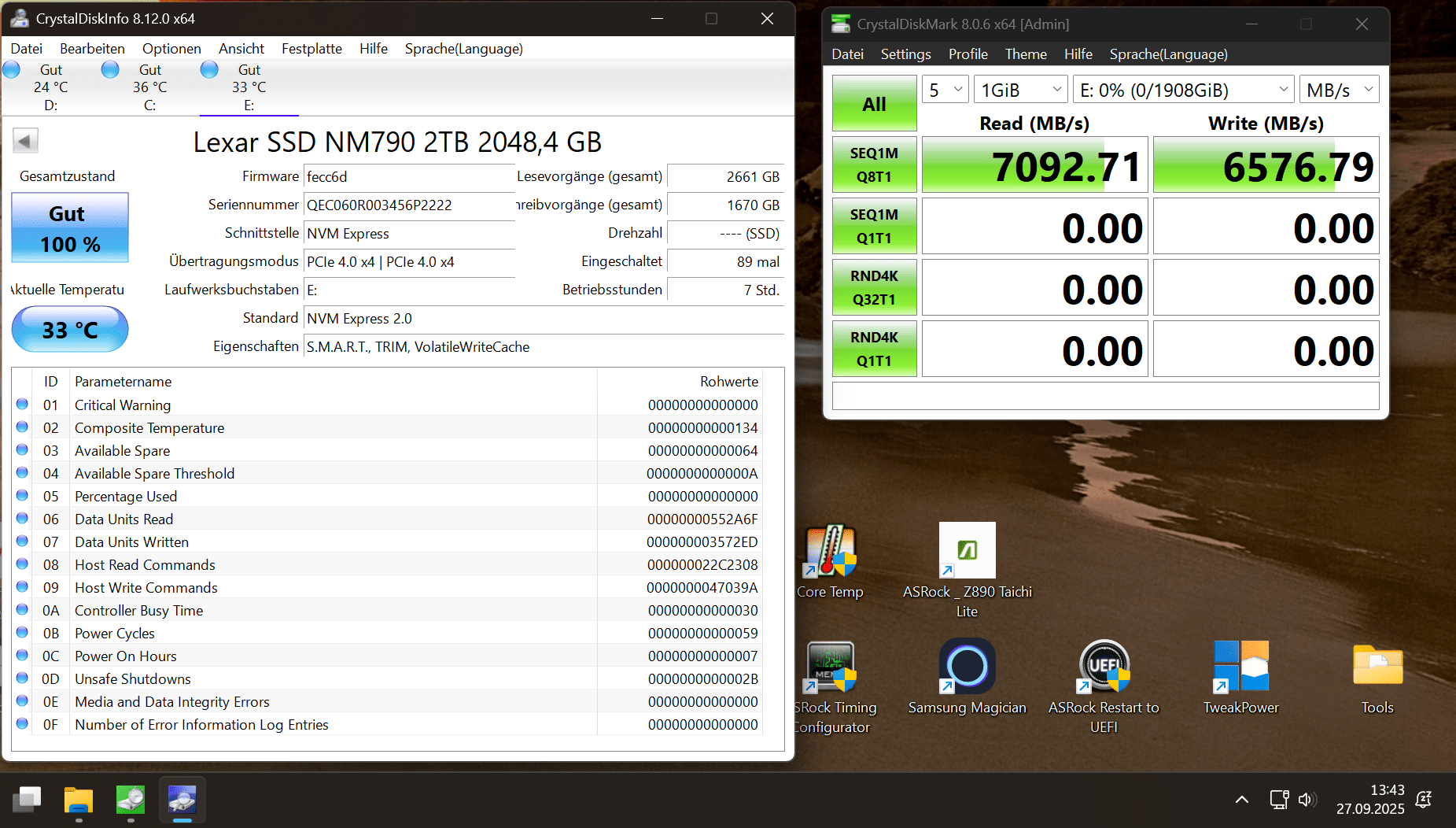The height and width of the screenshot is (828, 1456).
Task: Open unit dropdown showing MB/s
Action: click(1340, 90)
